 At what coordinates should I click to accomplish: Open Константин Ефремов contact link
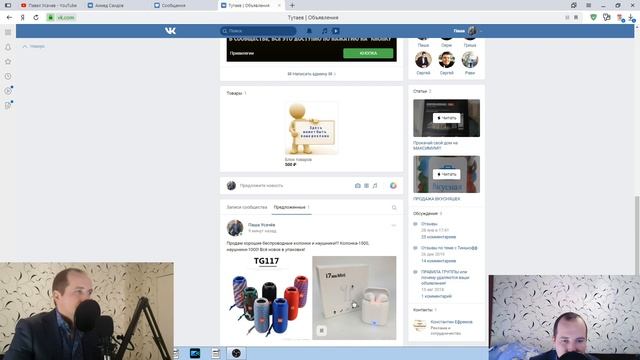tap(451, 322)
